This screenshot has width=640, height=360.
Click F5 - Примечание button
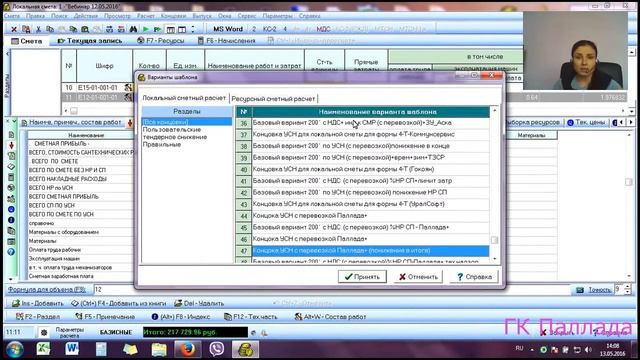(105, 316)
